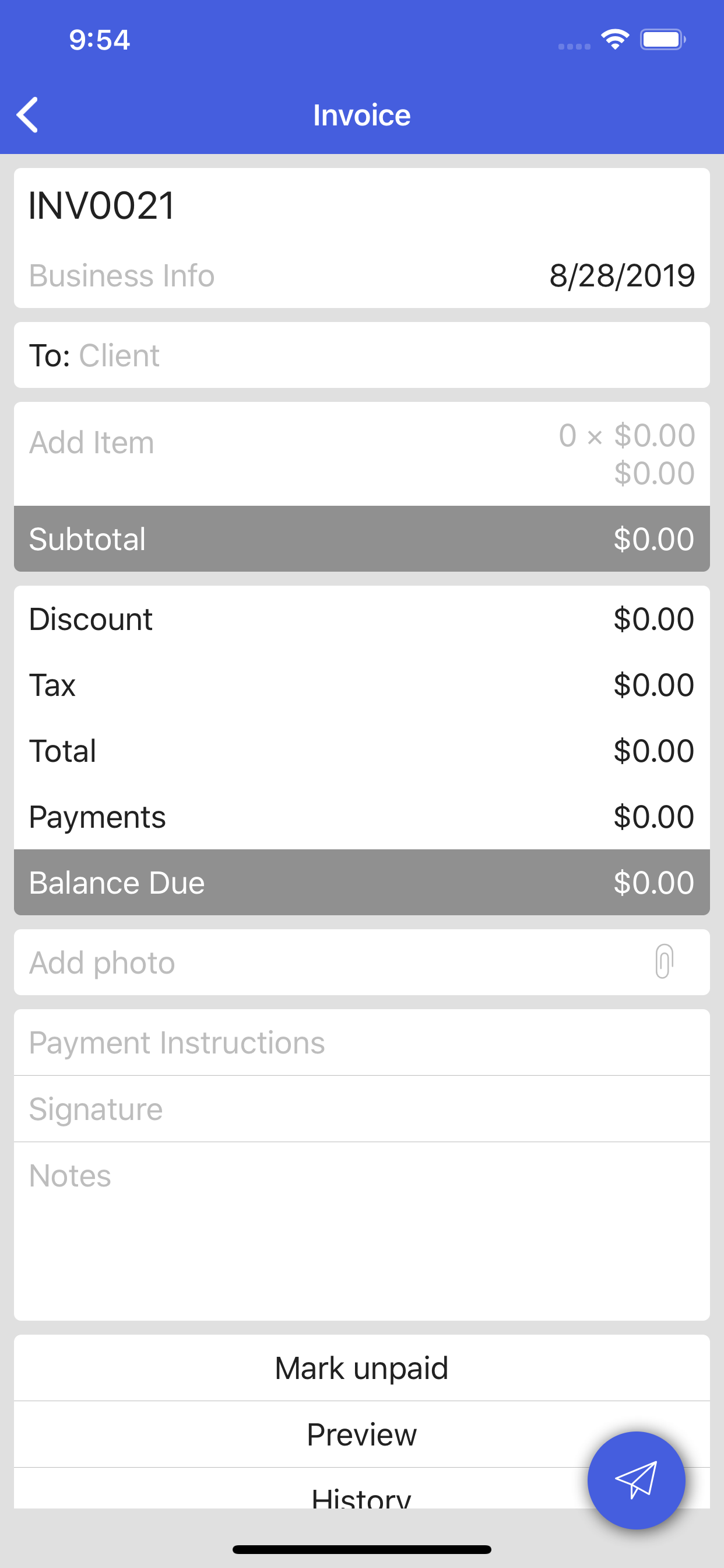
Task: Open invoice Preview
Action: tap(361, 1434)
